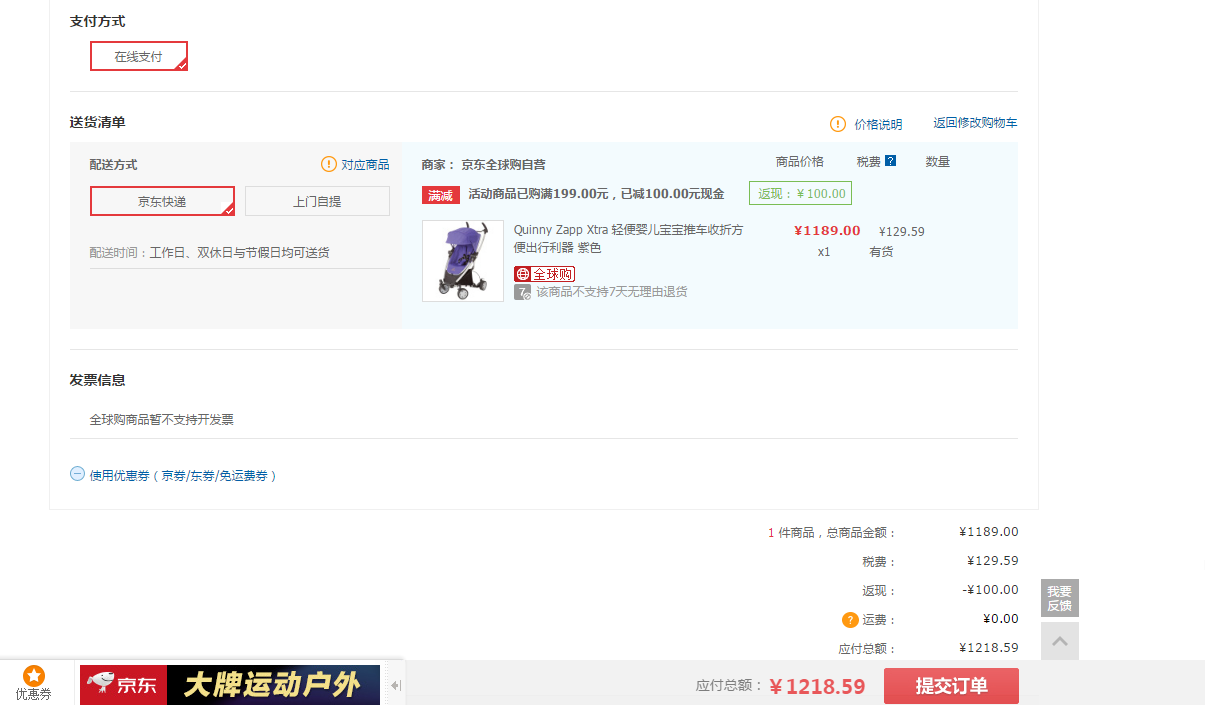Choose 上门自提 pickup option

point(317,201)
